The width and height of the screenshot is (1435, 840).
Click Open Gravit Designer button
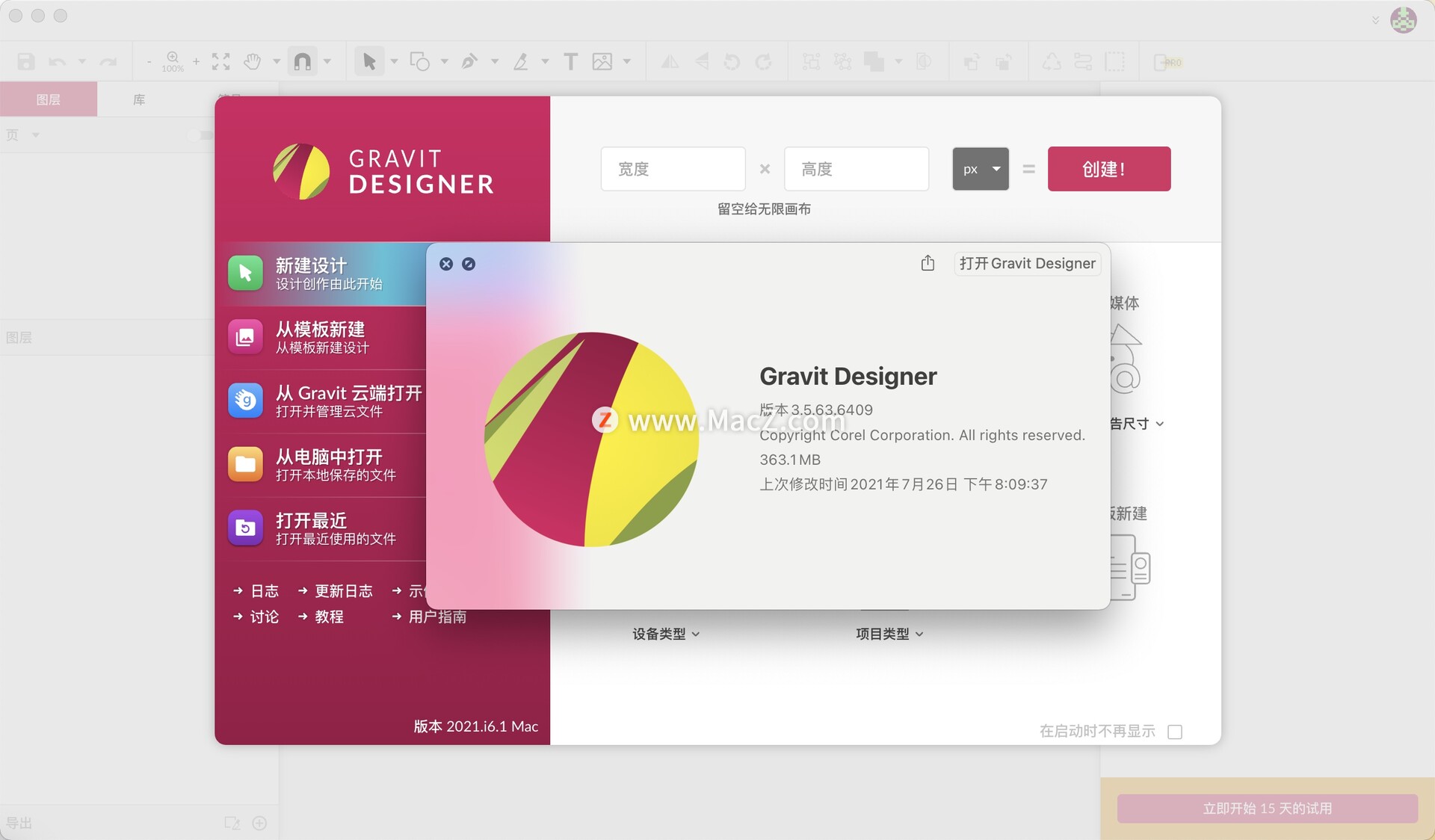(x=1027, y=263)
